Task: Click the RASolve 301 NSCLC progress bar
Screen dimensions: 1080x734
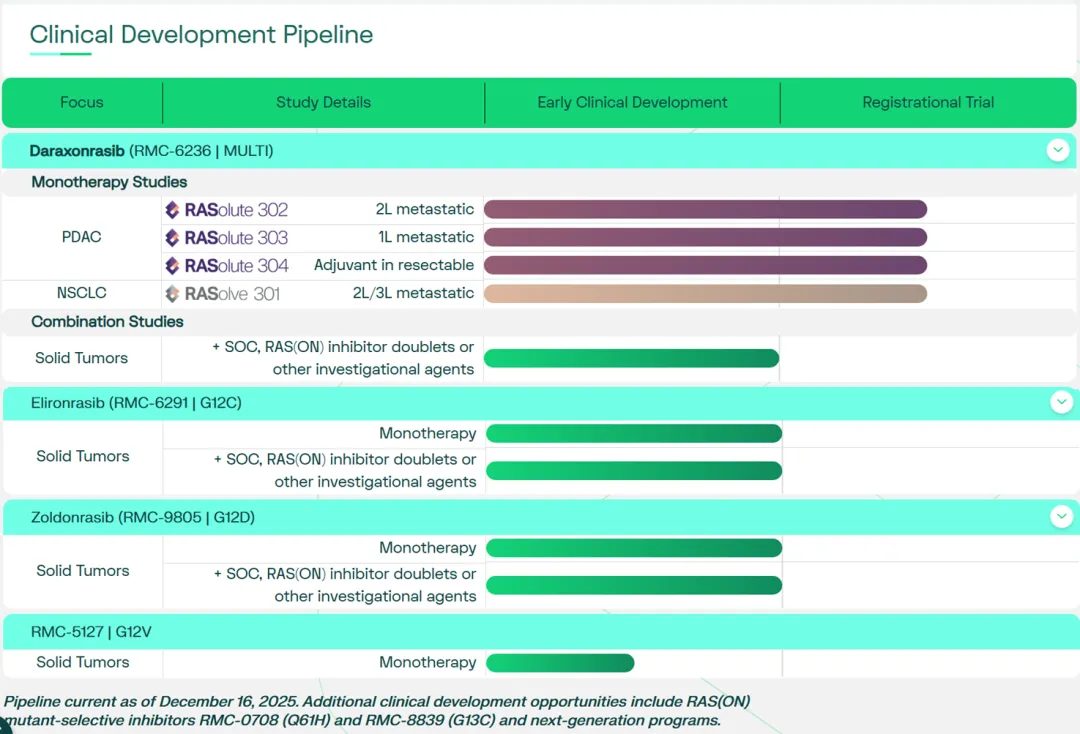Action: [x=705, y=293]
